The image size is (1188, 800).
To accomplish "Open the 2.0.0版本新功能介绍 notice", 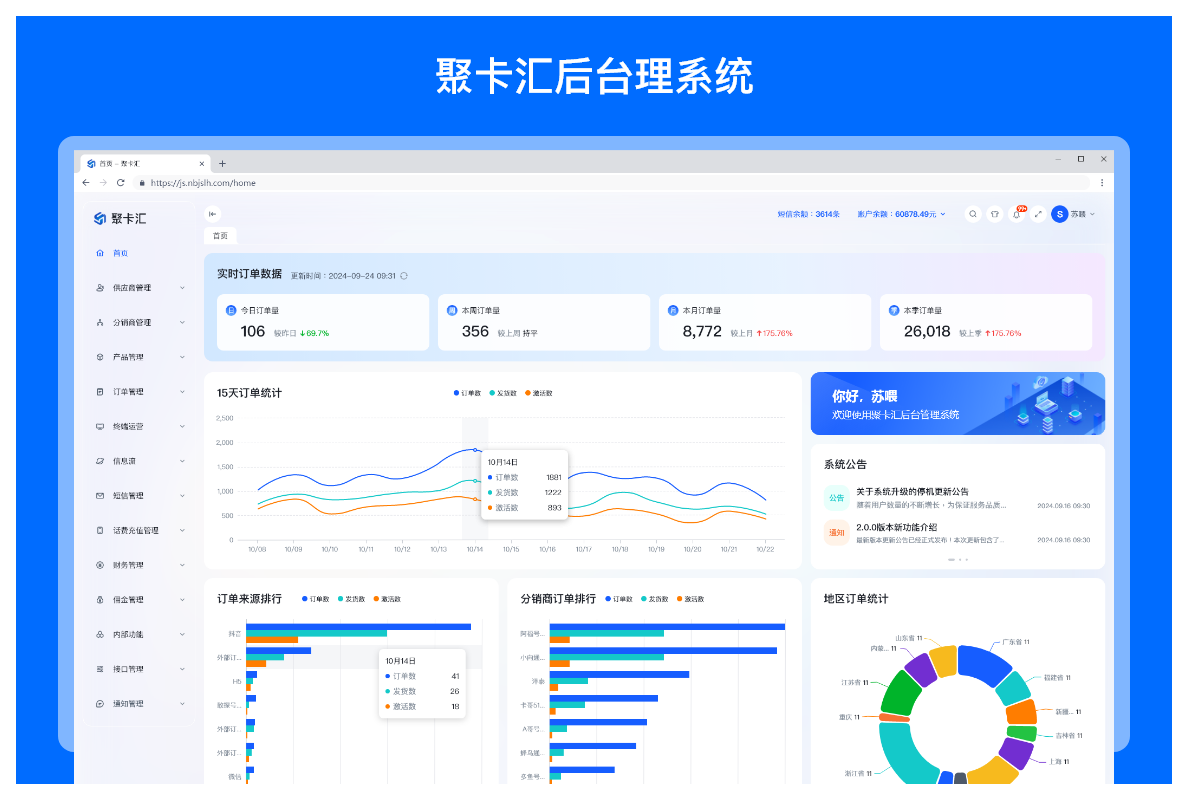I will tap(897, 527).
